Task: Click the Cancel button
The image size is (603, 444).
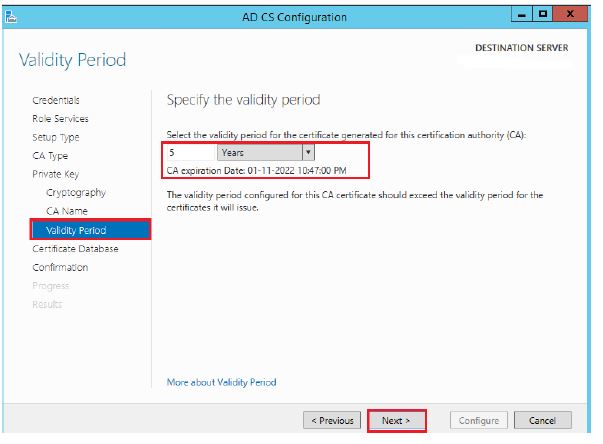Action: click(542, 420)
